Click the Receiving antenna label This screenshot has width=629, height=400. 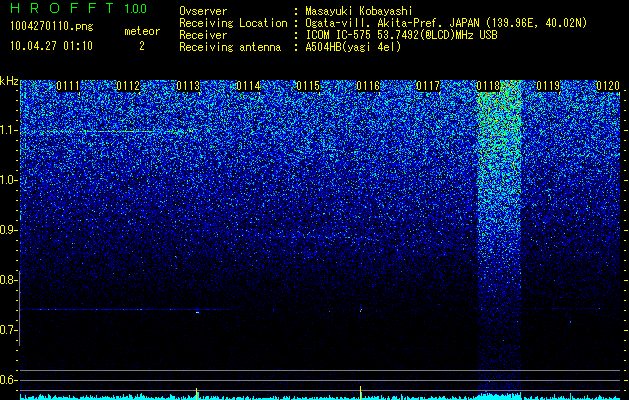230,47
